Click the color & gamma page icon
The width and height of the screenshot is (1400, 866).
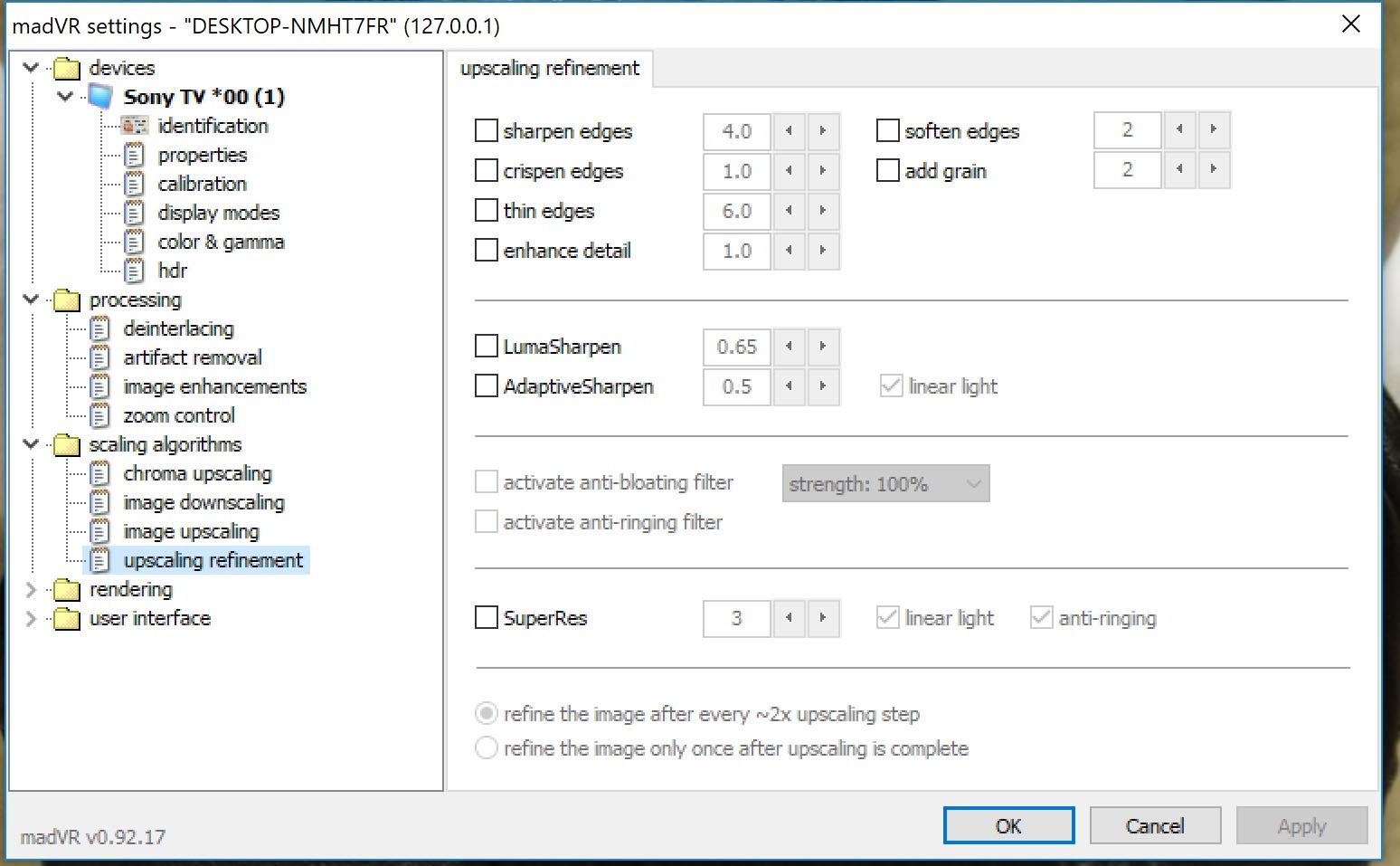(134, 242)
